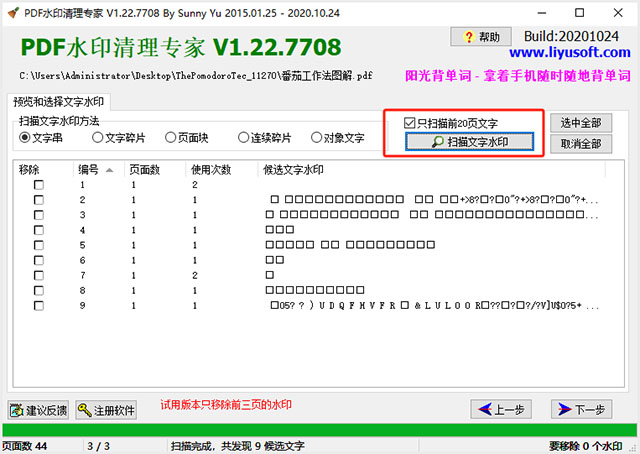Open the 帮助 help button
The width and height of the screenshot is (640, 454).
pos(481,37)
